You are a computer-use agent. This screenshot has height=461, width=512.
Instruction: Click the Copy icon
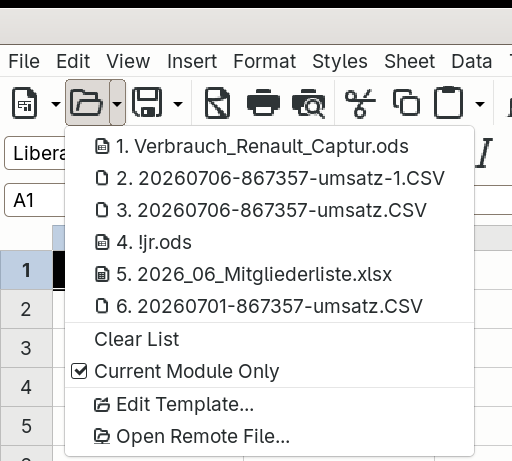coord(406,103)
